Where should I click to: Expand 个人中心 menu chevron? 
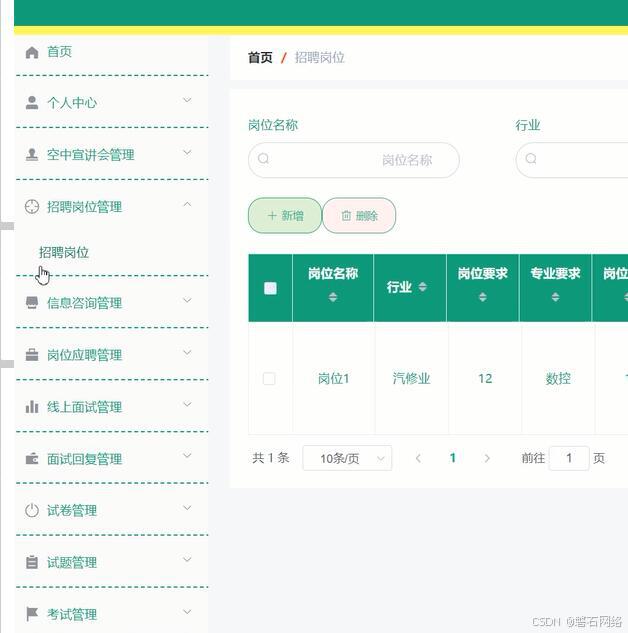tap(187, 100)
